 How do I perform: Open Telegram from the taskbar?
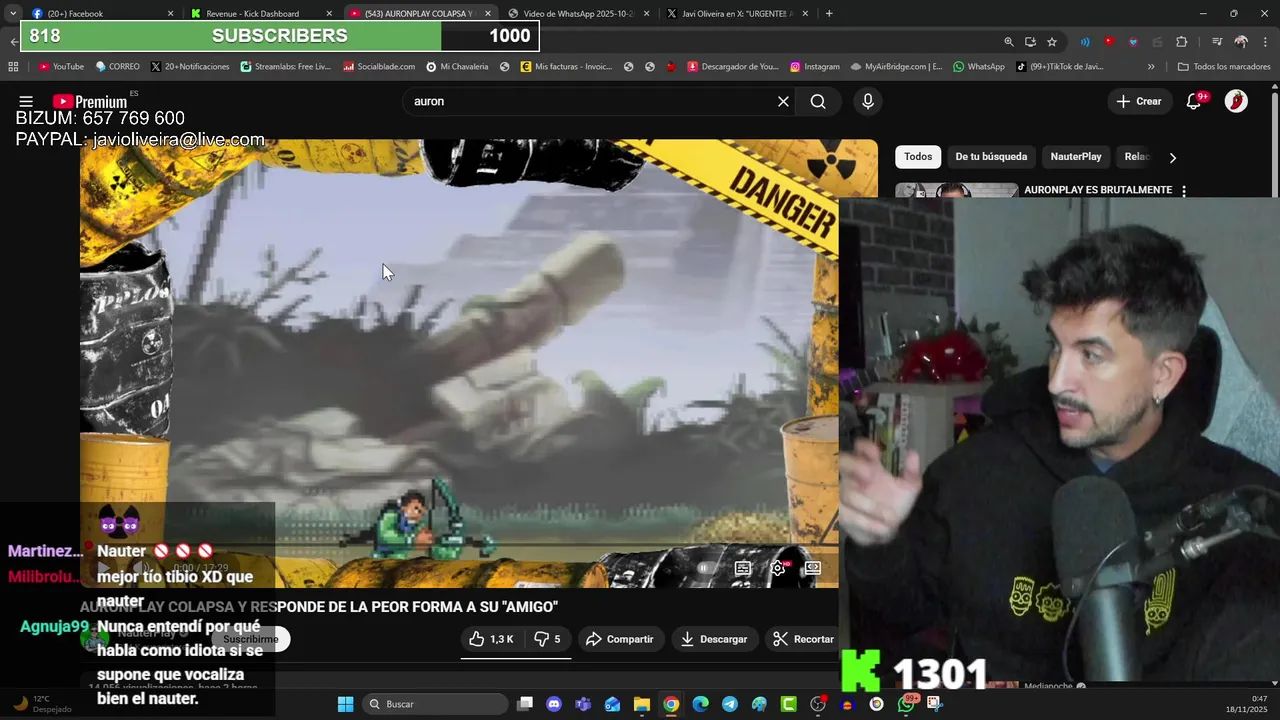730,704
